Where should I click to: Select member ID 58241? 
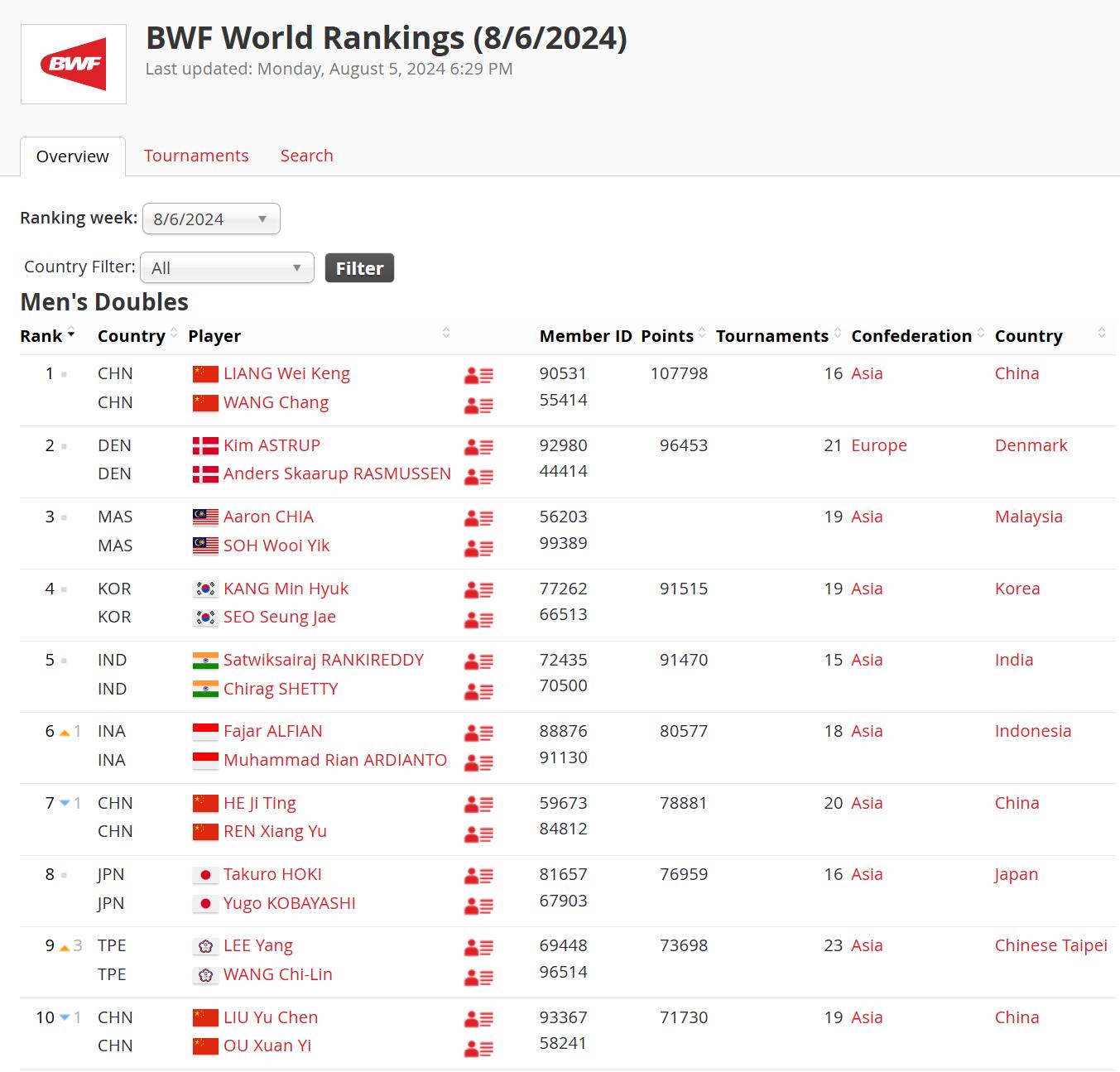tap(564, 1043)
